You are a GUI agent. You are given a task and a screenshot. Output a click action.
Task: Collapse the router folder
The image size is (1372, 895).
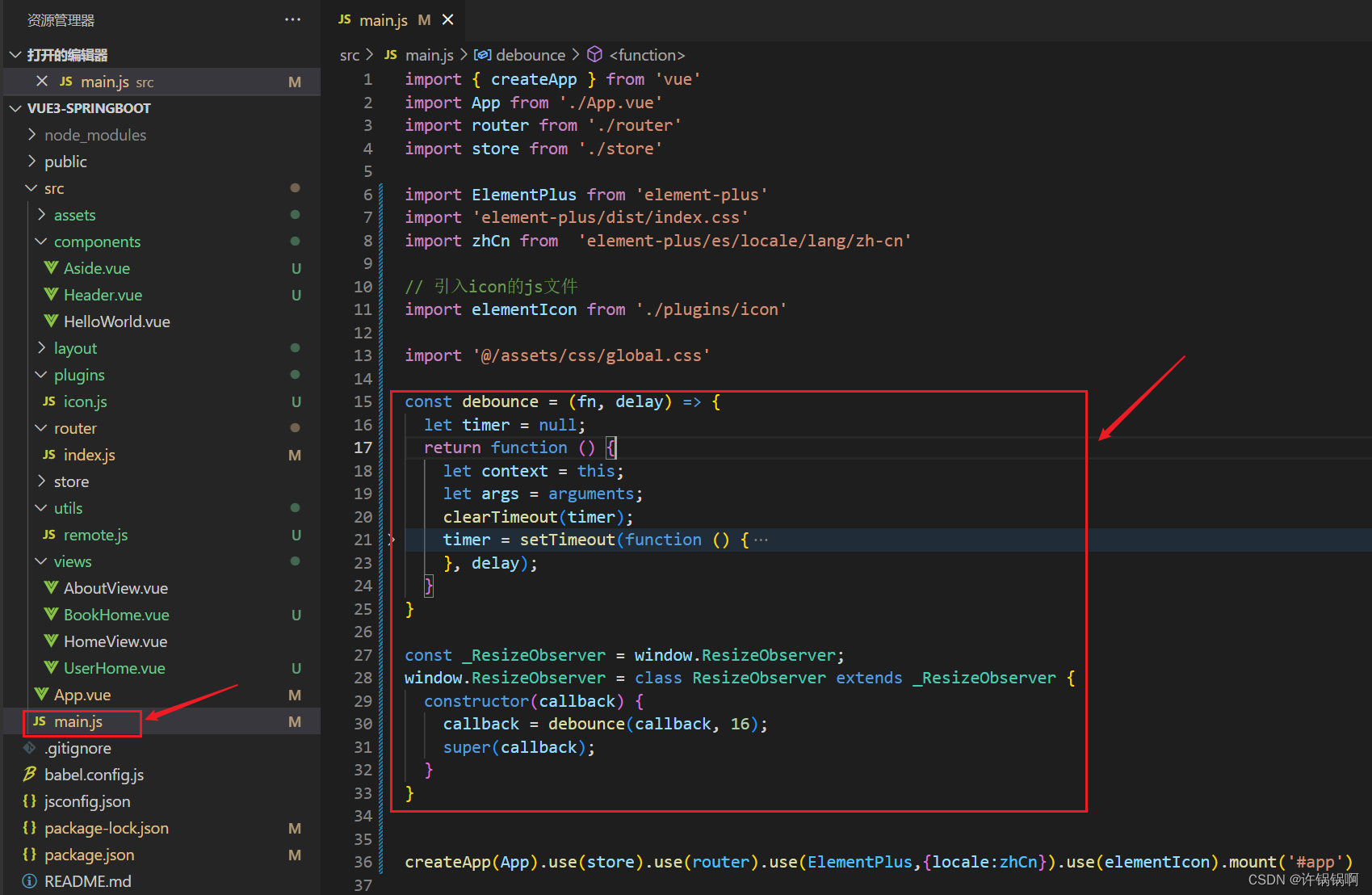(42, 428)
